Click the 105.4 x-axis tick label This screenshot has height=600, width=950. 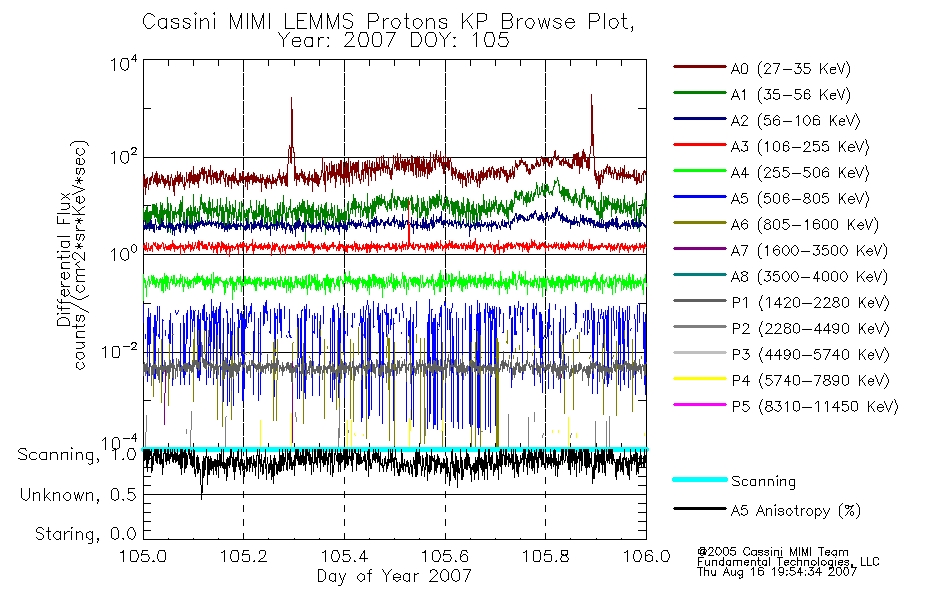point(345,556)
